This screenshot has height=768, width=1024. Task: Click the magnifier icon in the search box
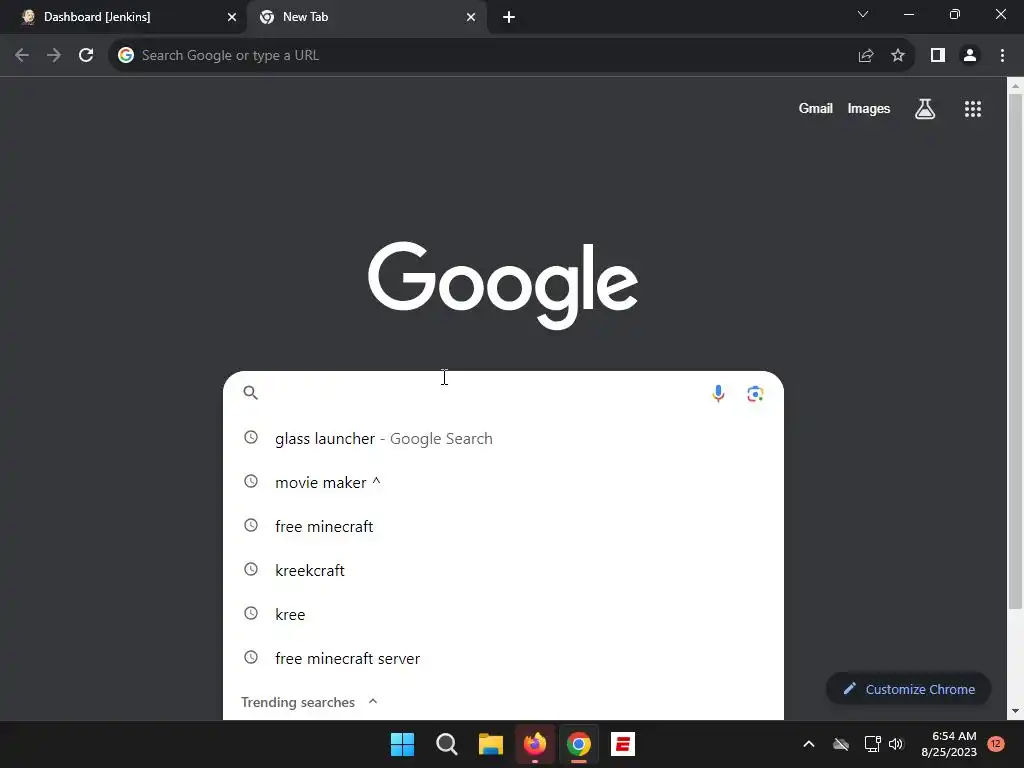251,392
